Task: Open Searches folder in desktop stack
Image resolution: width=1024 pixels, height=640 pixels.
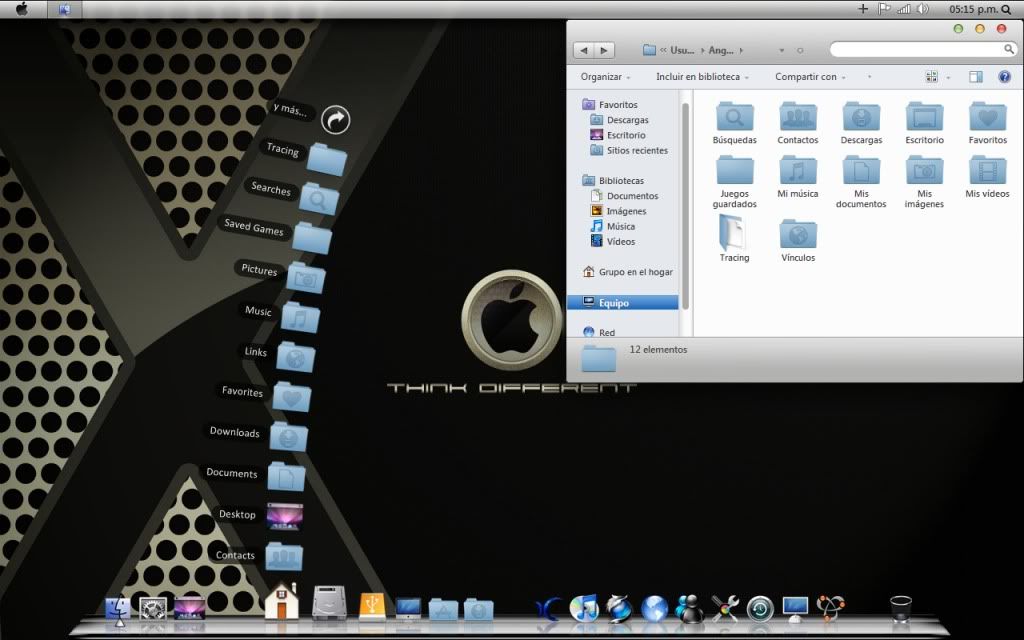Action: coord(319,199)
